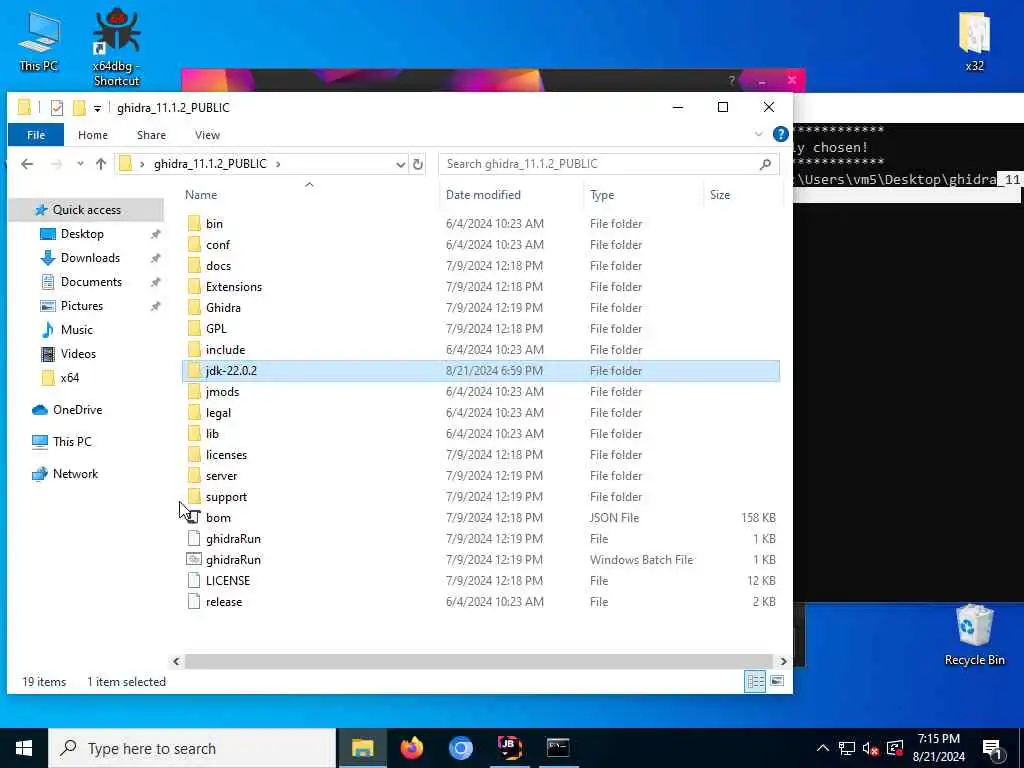Image resolution: width=1024 pixels, height=768 pixels.
Task: Go back in File Explorer
Action: pos(27,164)
